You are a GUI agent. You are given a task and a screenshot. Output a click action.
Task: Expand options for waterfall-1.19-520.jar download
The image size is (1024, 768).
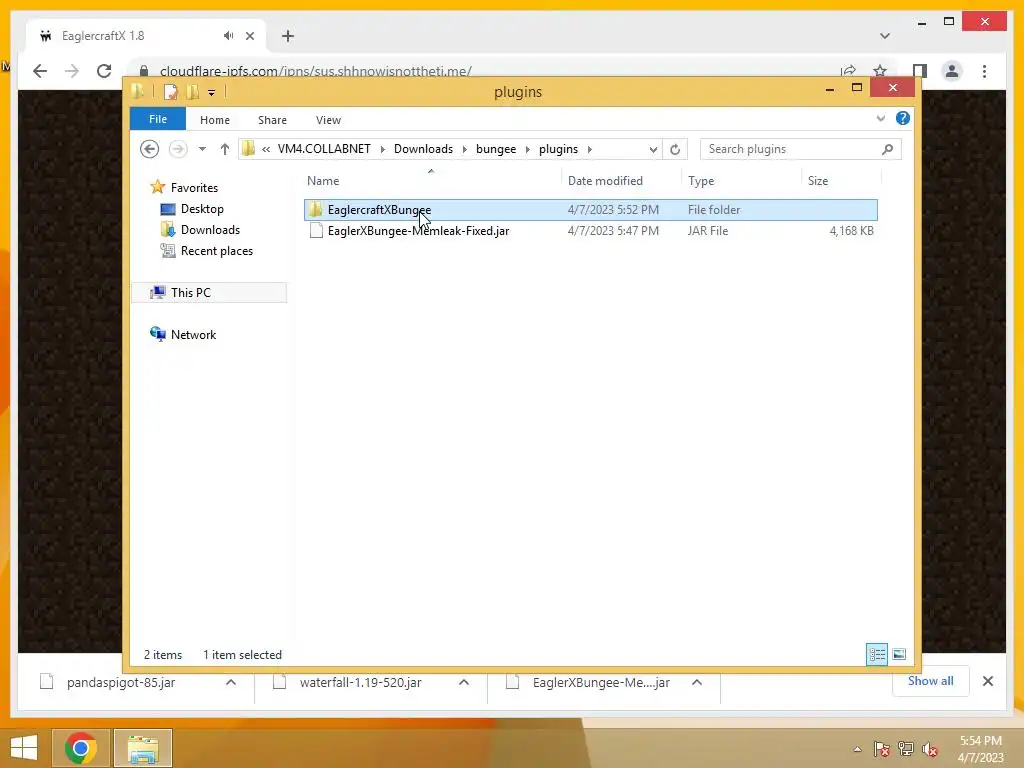click(x=464, y=682)
